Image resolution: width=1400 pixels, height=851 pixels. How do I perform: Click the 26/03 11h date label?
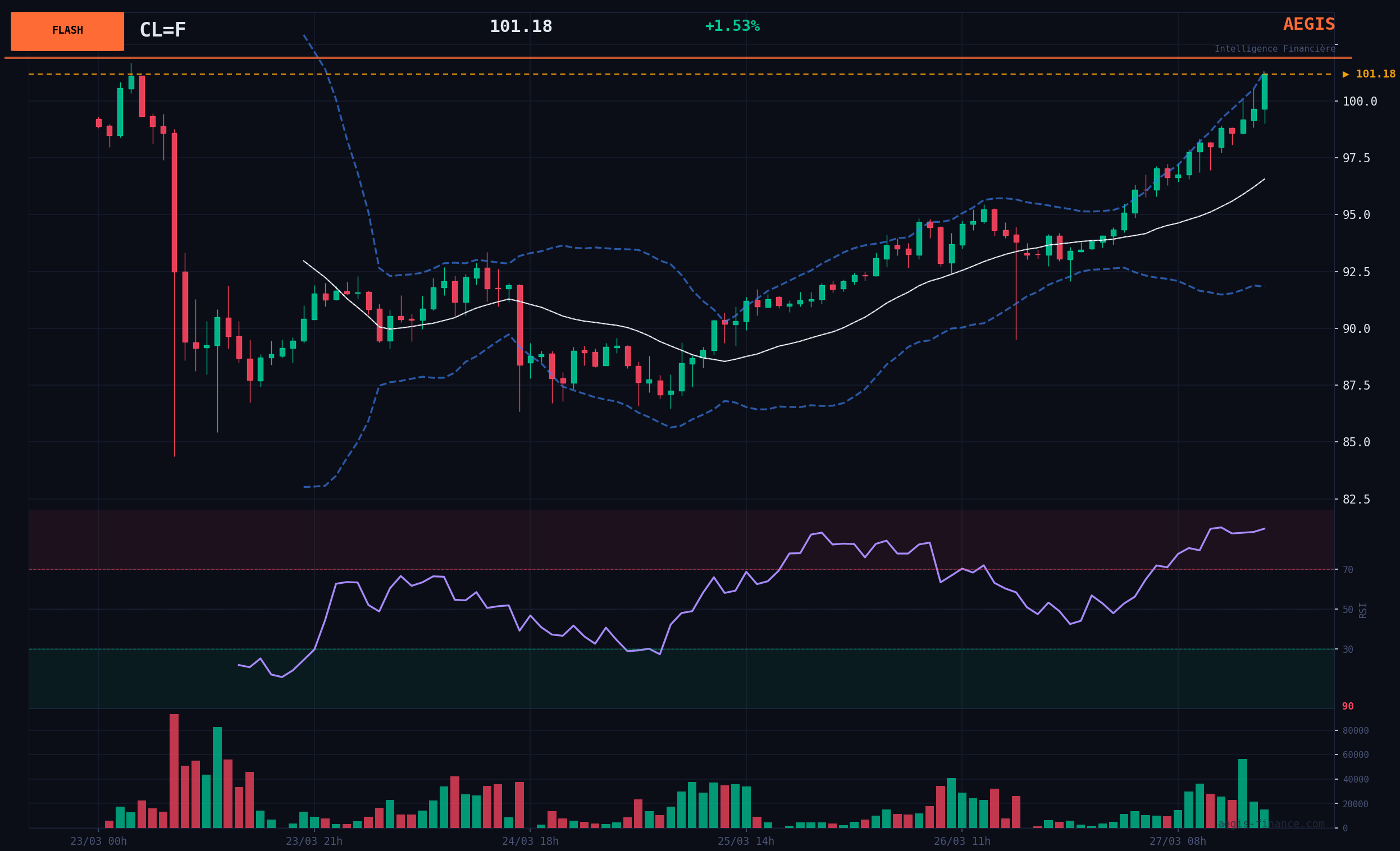962,841
